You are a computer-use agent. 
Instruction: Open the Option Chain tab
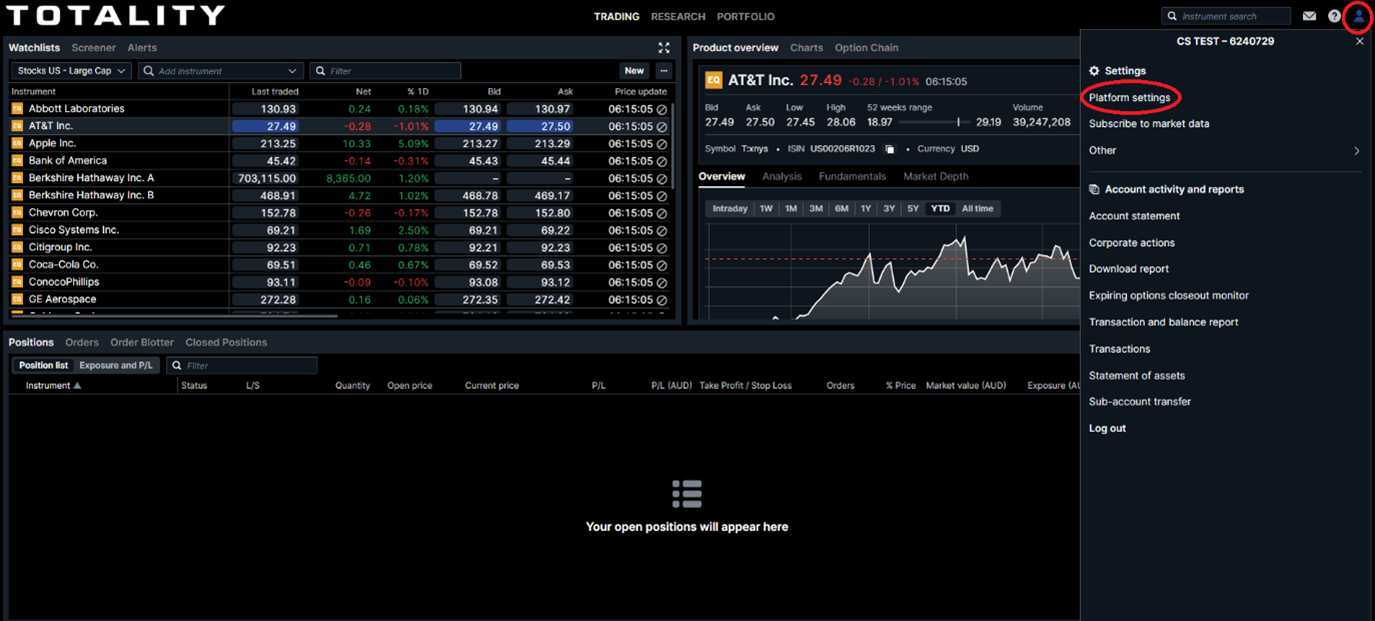click(x=866, y=48)
